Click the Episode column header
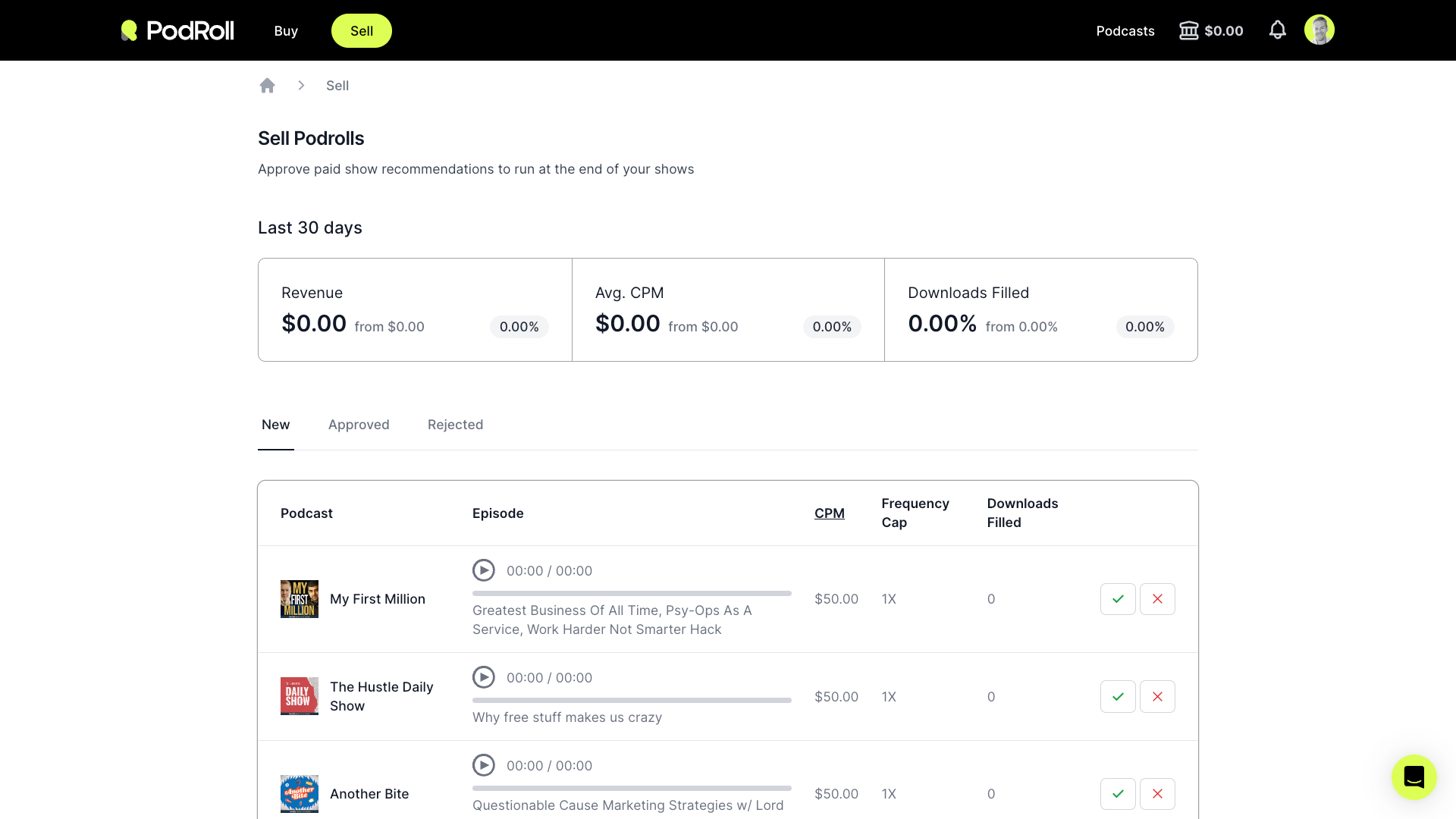The image size is (1456, 819). tap(497, 513)
